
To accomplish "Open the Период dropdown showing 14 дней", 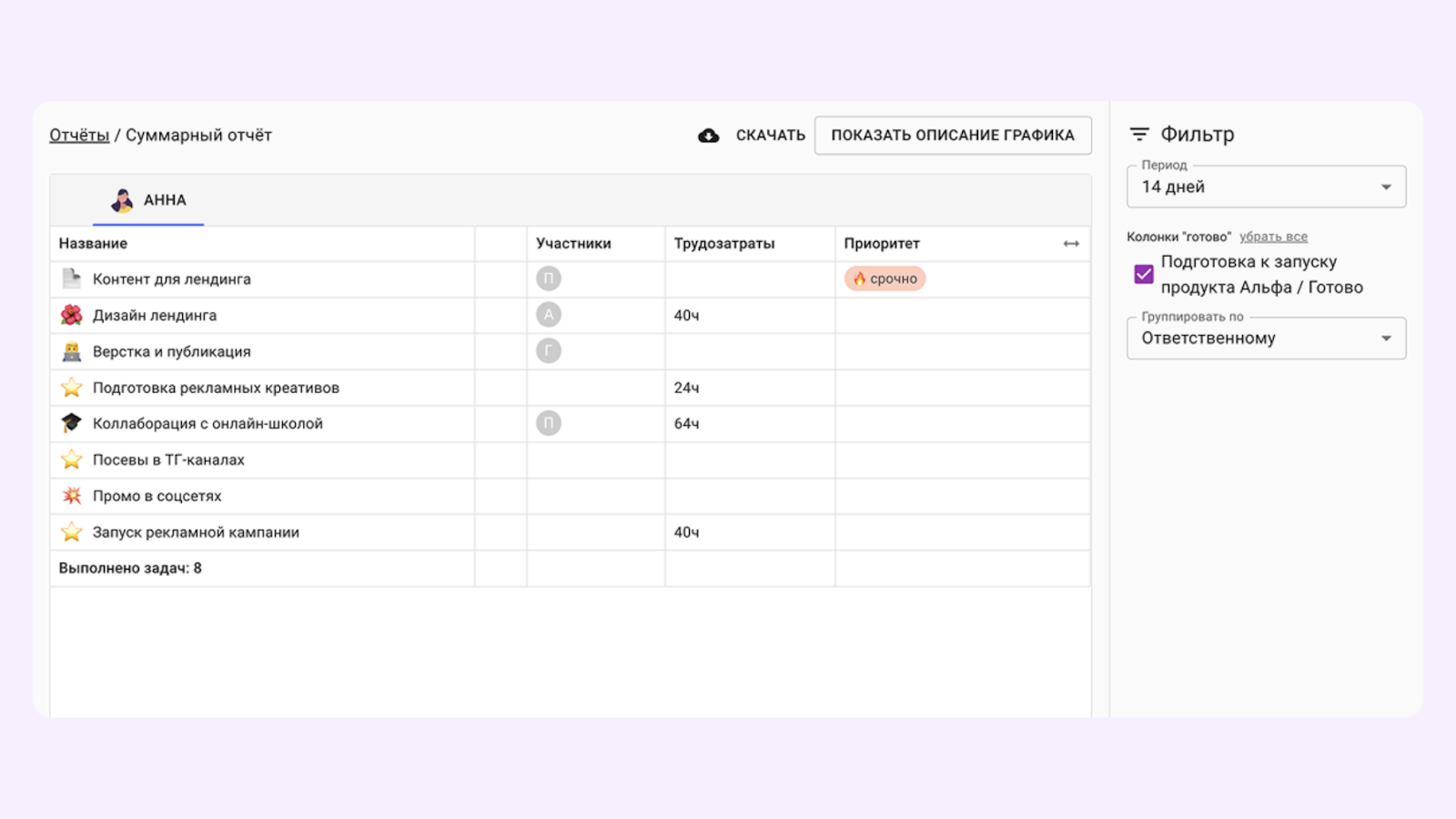I will pyautogui.click(x=1266, y=187).
